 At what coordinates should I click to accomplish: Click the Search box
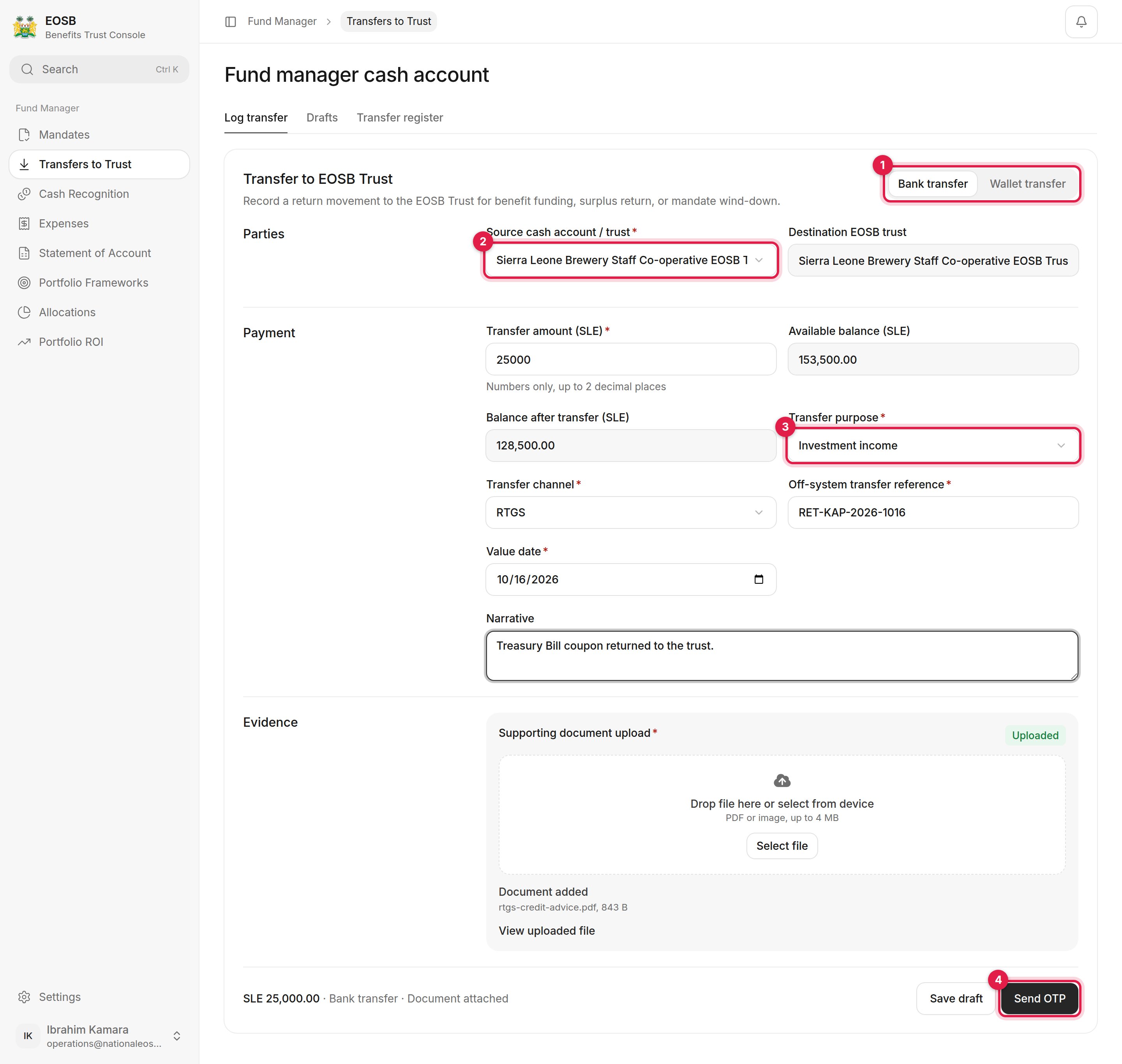(99, 69)
